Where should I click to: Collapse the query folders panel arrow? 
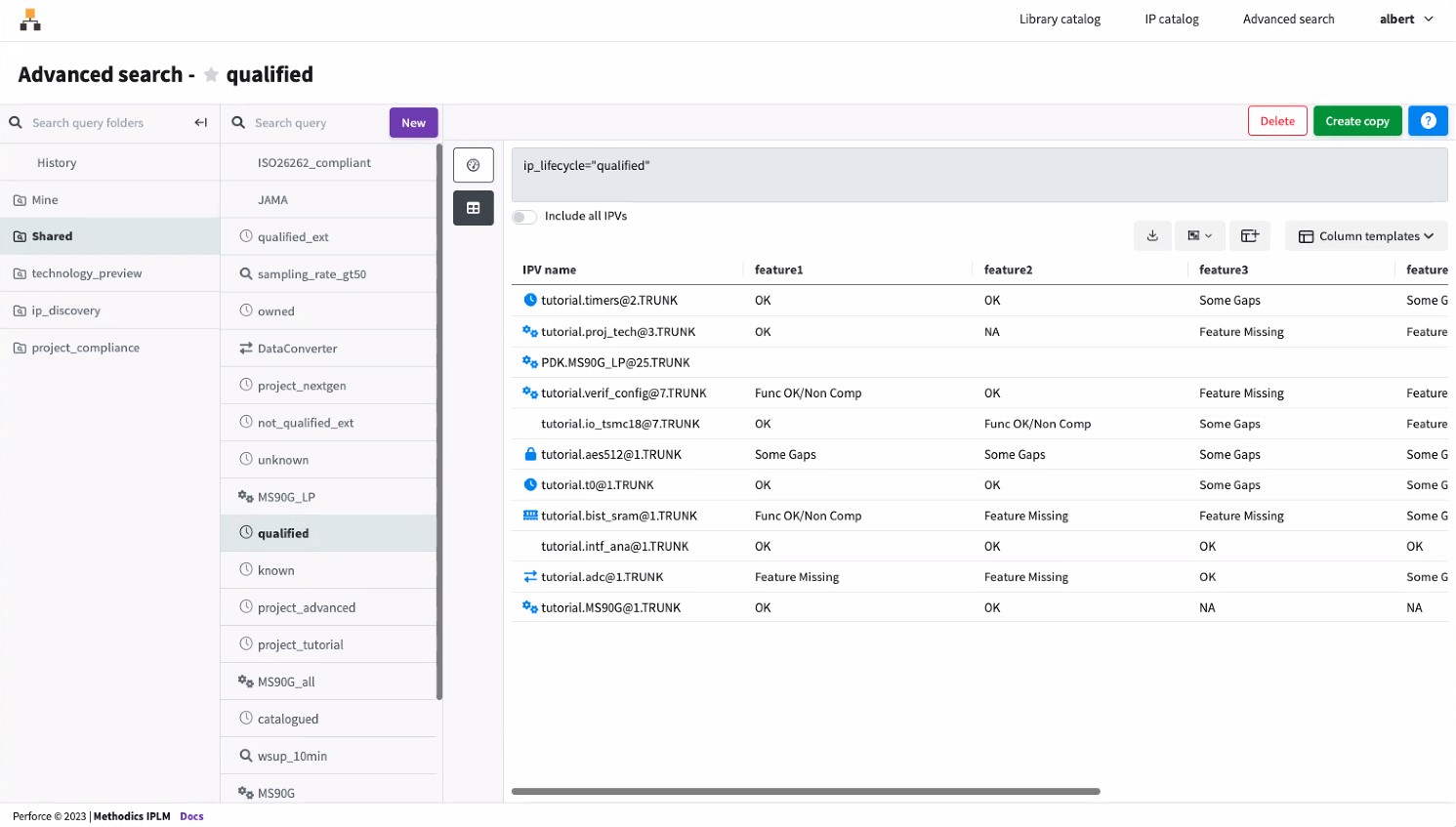coord(200,123)
